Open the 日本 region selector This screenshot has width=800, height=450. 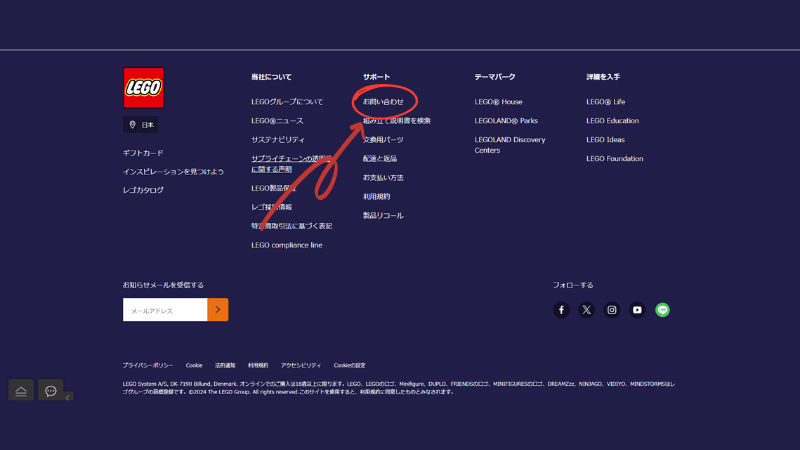140,124
